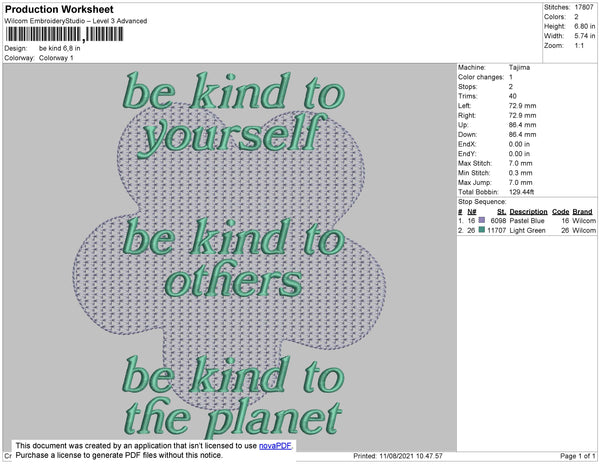Open the novaPDF link
The width and height of the screenshot is (600, 464).
(275, 446)
